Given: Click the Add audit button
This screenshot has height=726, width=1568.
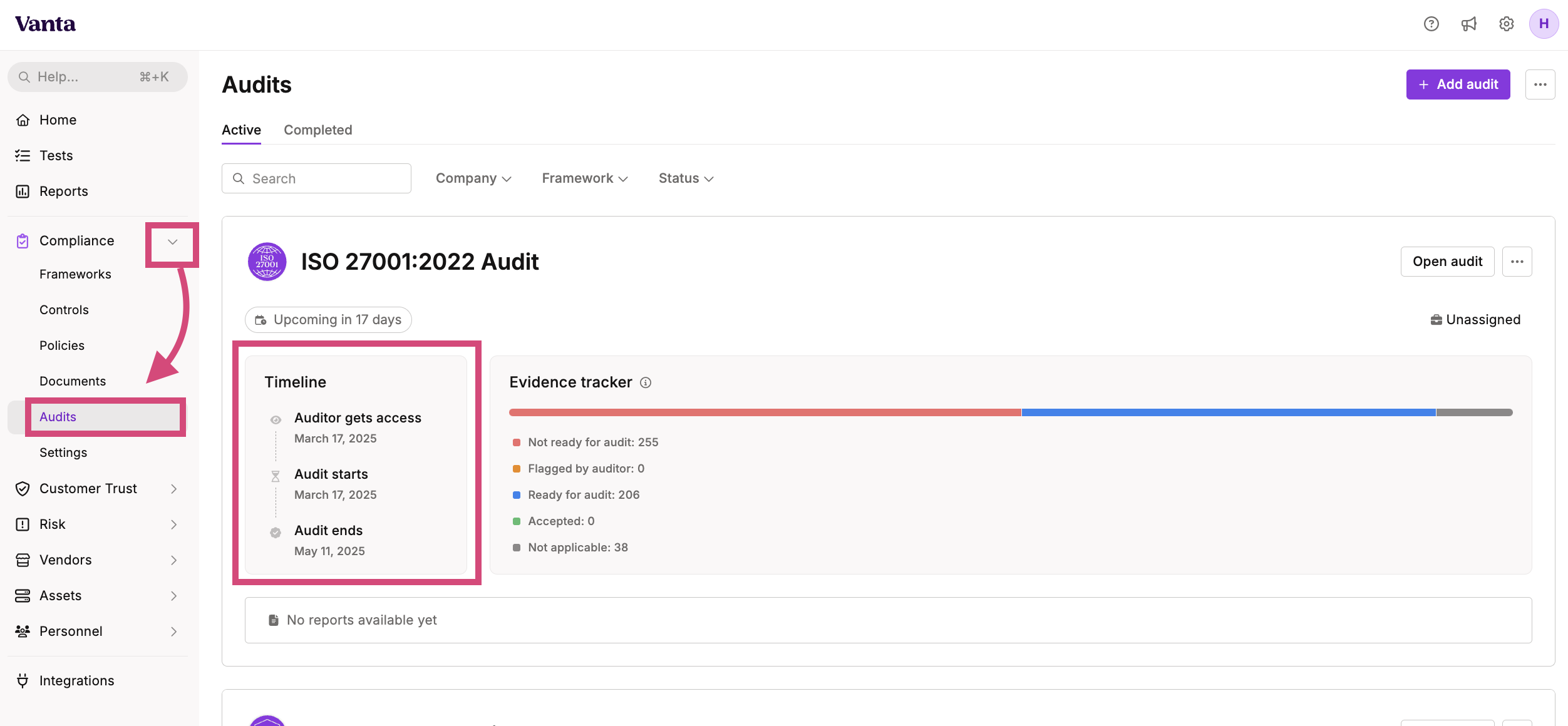Looking at the screenshot, I should tap(1458, 84).
